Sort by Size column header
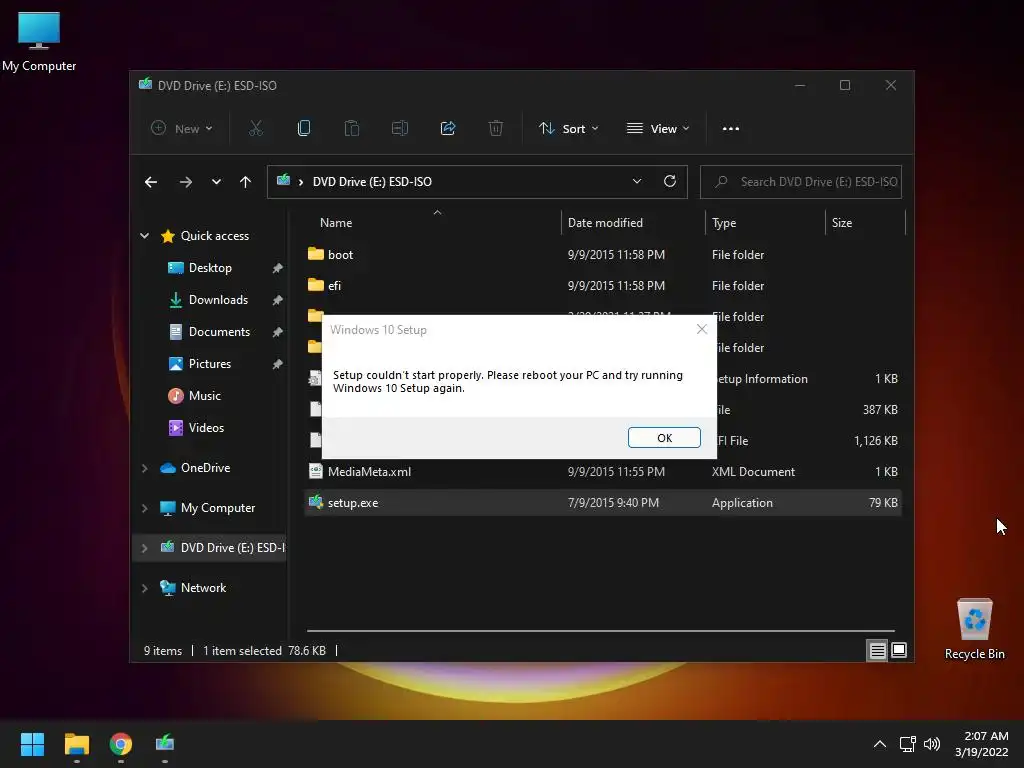Screen dimensions: 1024x768 click(x=842, y=223)
